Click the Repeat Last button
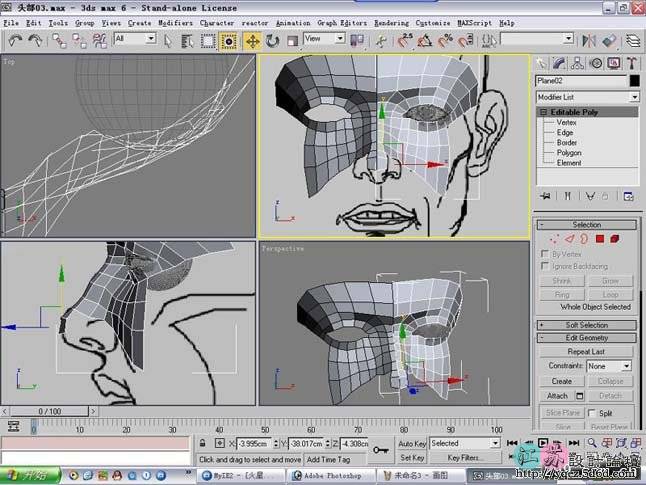The height and width of the screenshot is (485, 646). tap(586, 351)
